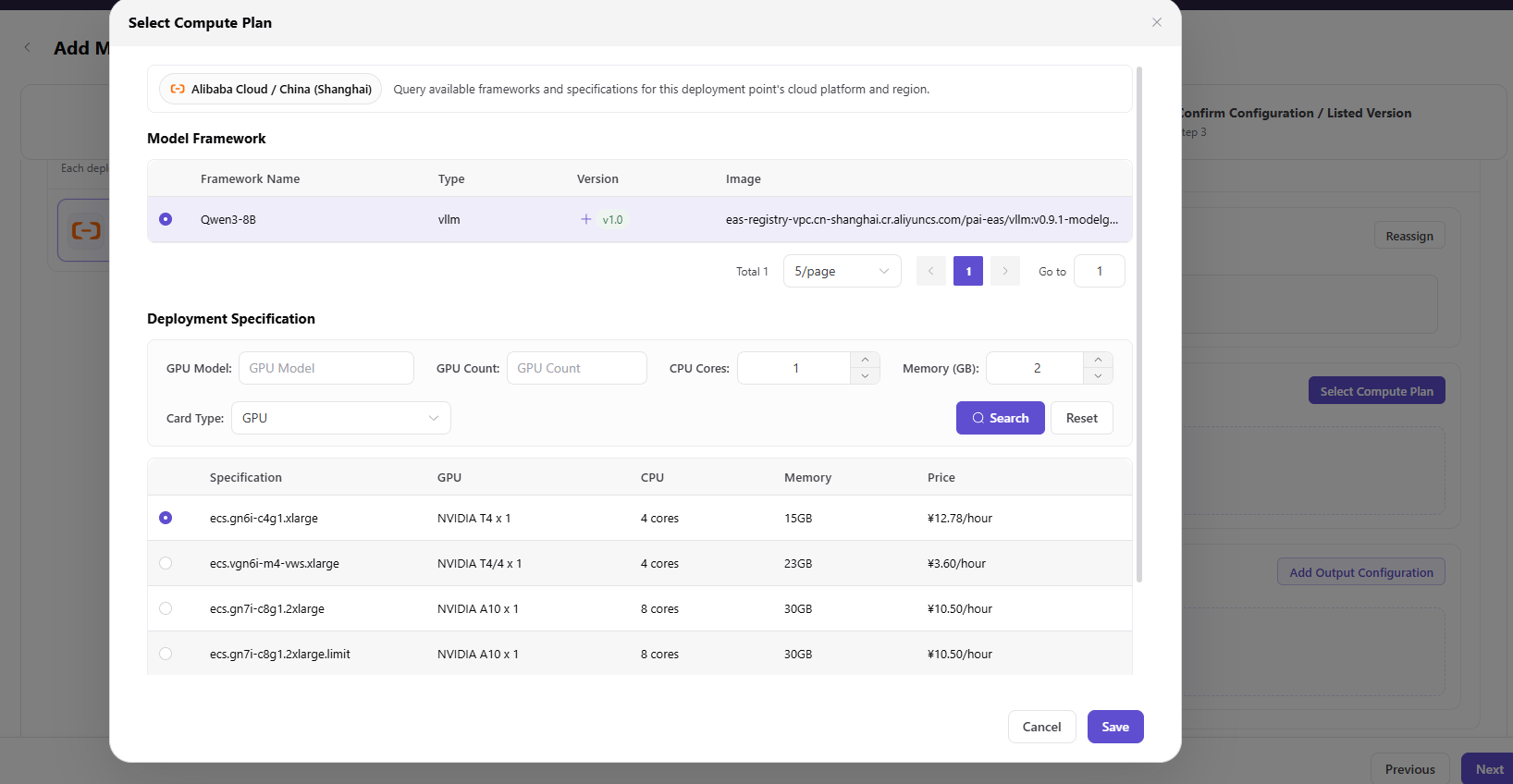Close the Select Compute Plan dialog

point(1157,22)
